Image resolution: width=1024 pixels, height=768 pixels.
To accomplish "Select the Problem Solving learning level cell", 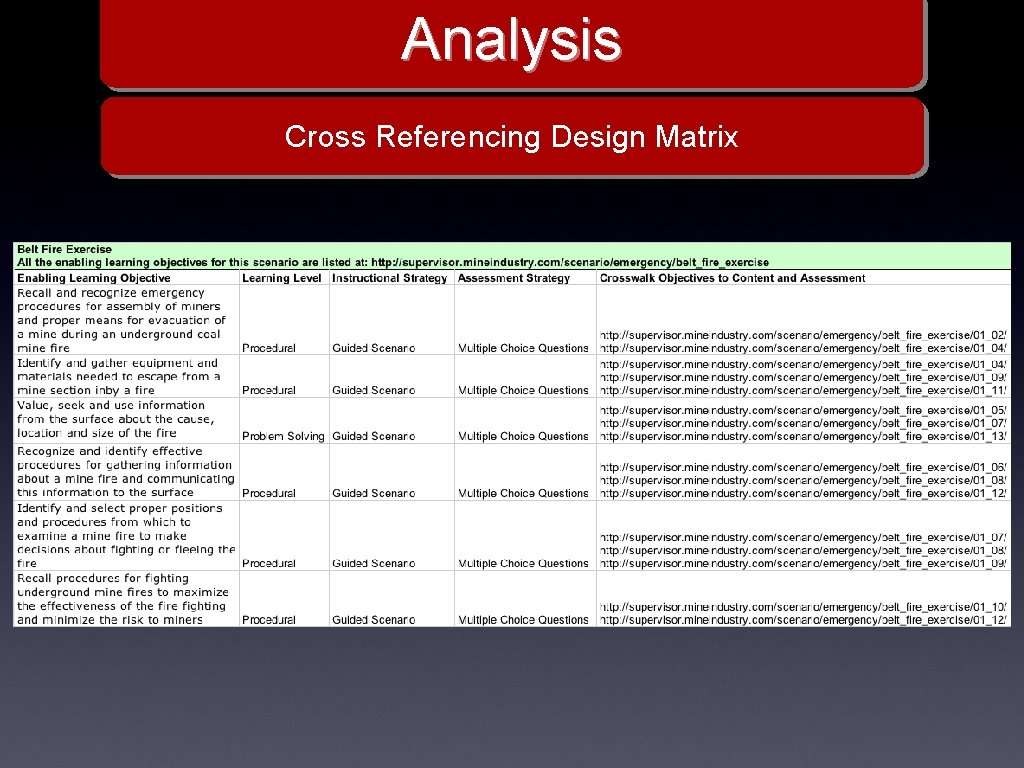I will pos(283,436).
